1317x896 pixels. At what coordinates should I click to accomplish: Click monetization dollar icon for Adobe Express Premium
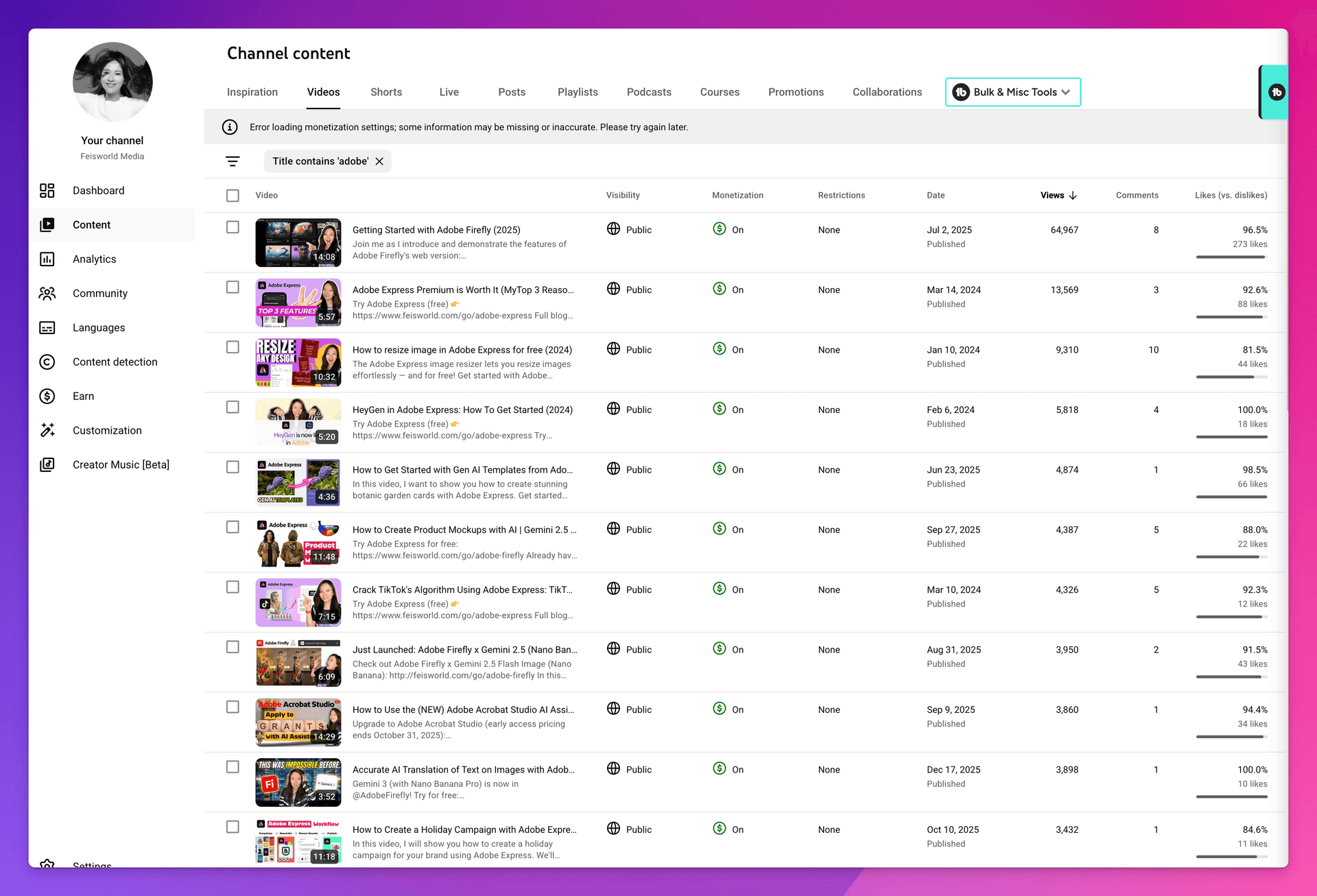[x=719, y=289]
